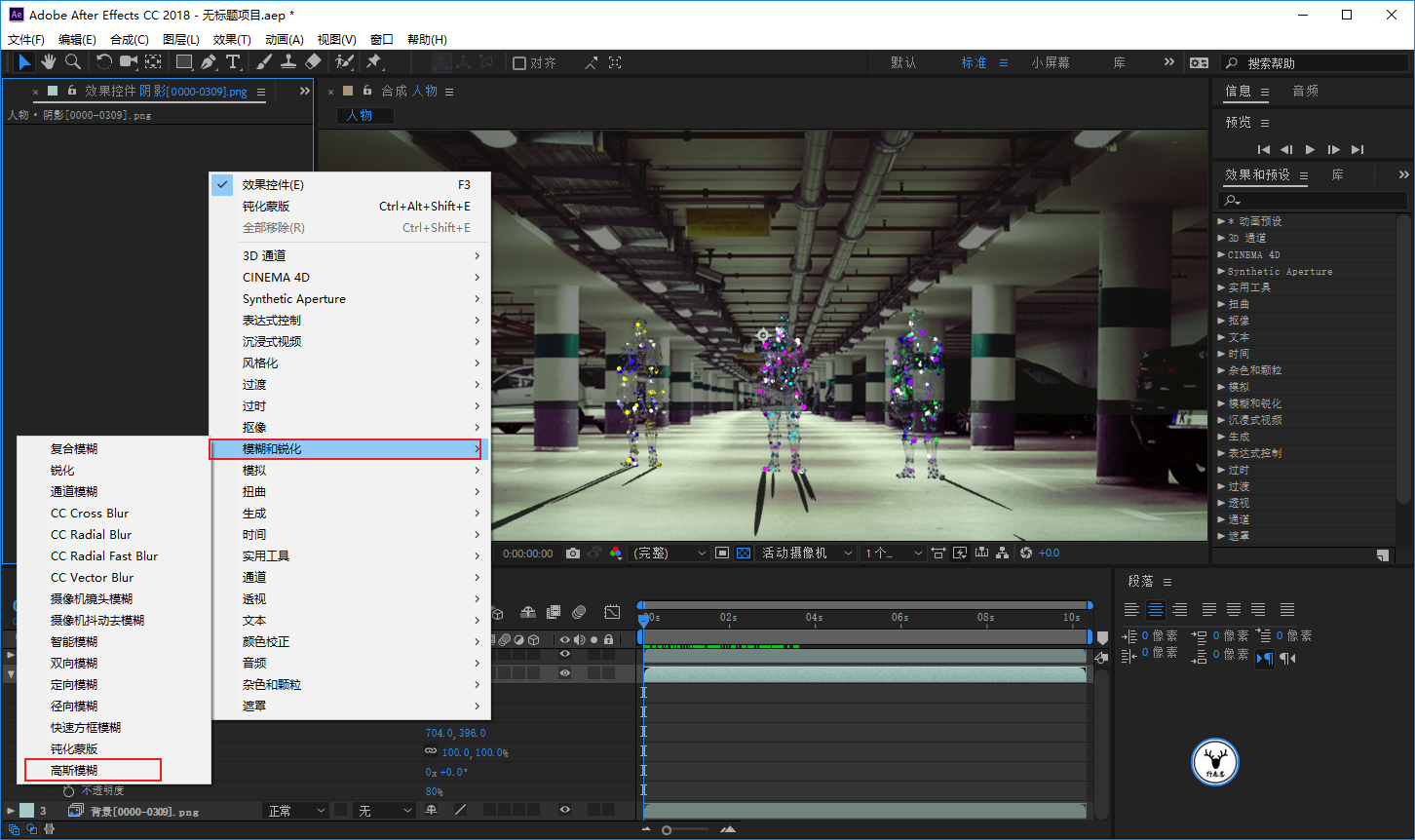The width and height of the screenshot is (1415, 840).
Task: Open the composition flowchart icon
Action: click(1003, 553)
